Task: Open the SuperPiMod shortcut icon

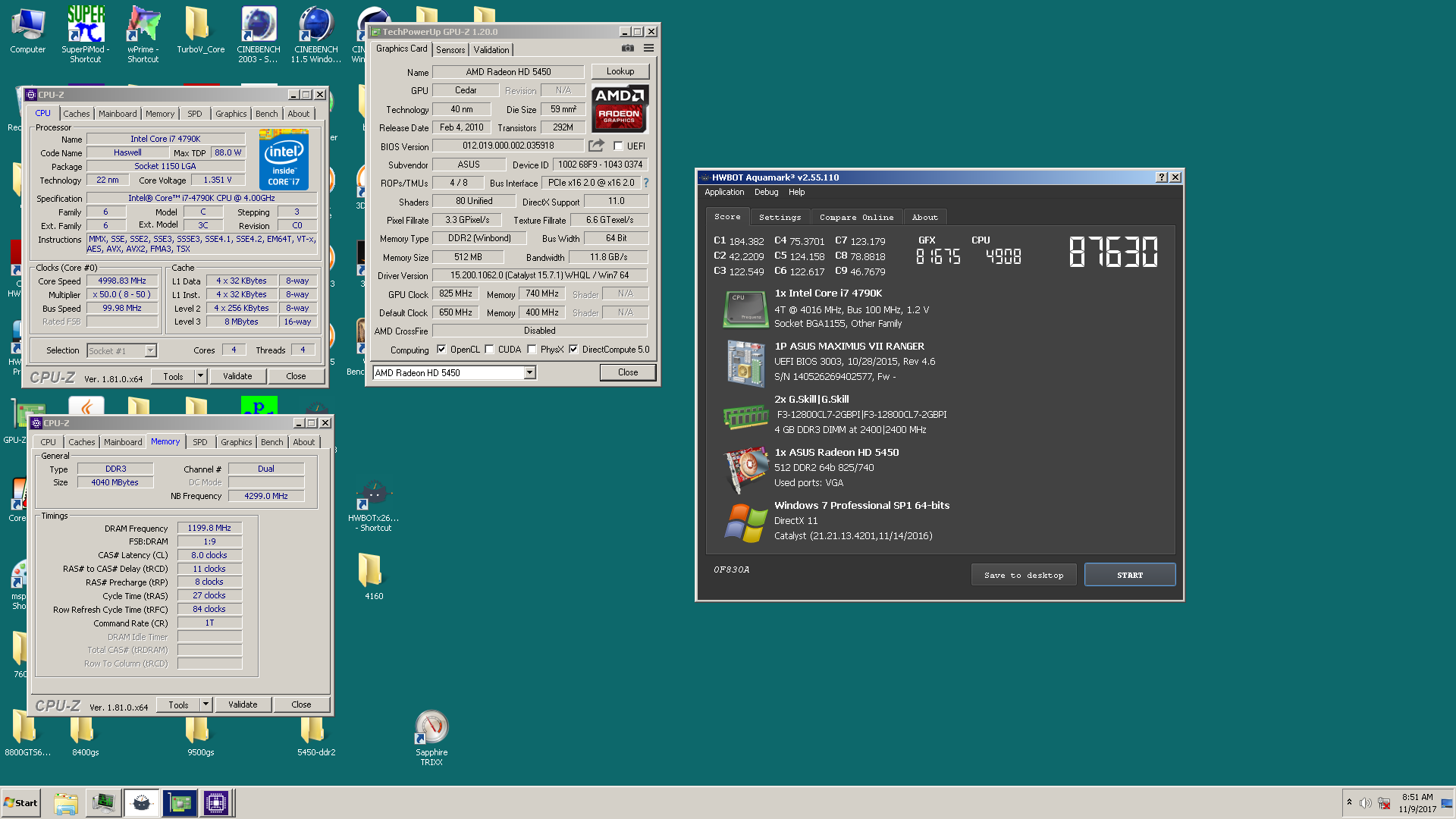Action: (x=86, y=34)
